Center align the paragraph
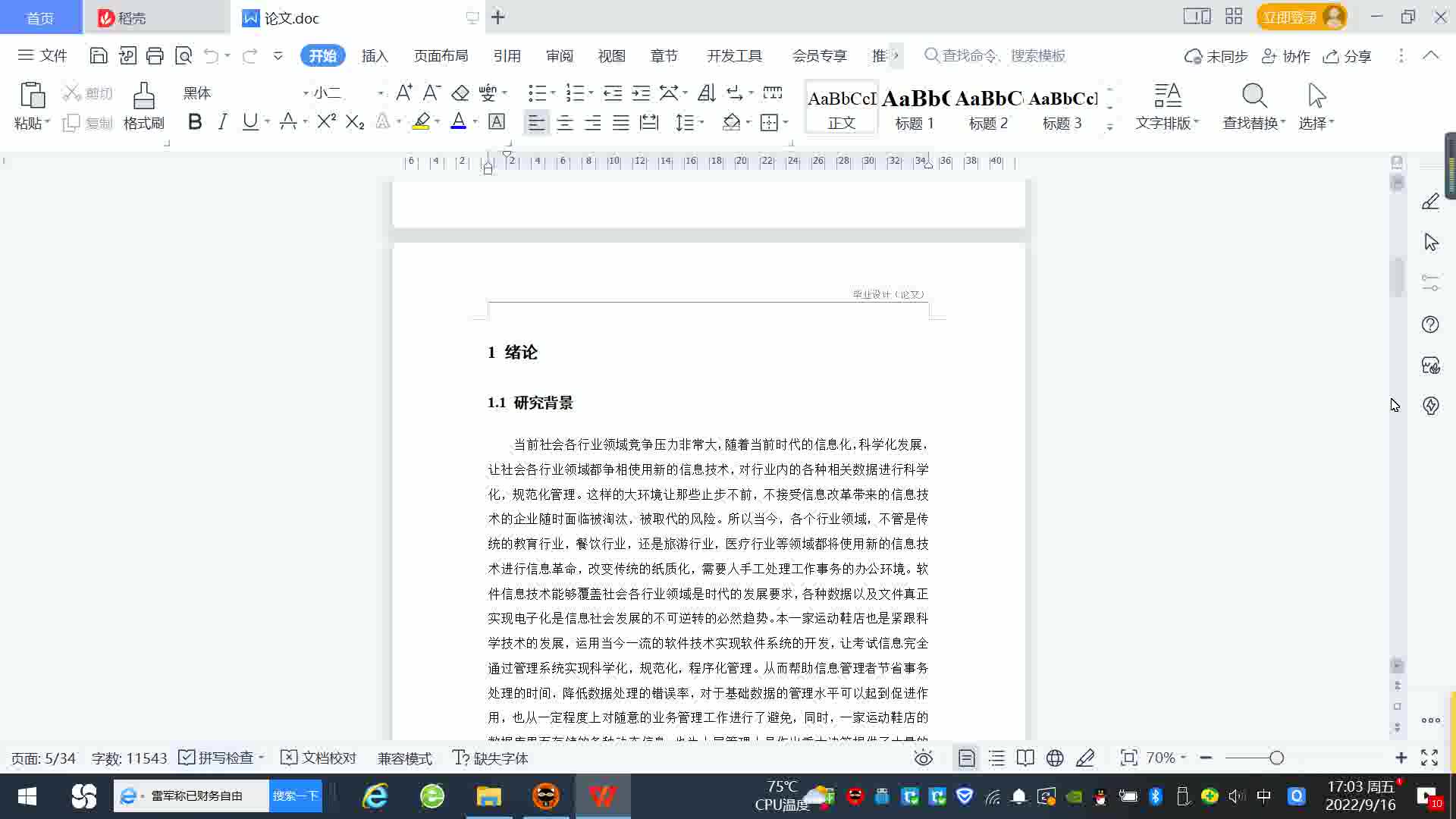The image size is (1456, 819). pos(564,122)
